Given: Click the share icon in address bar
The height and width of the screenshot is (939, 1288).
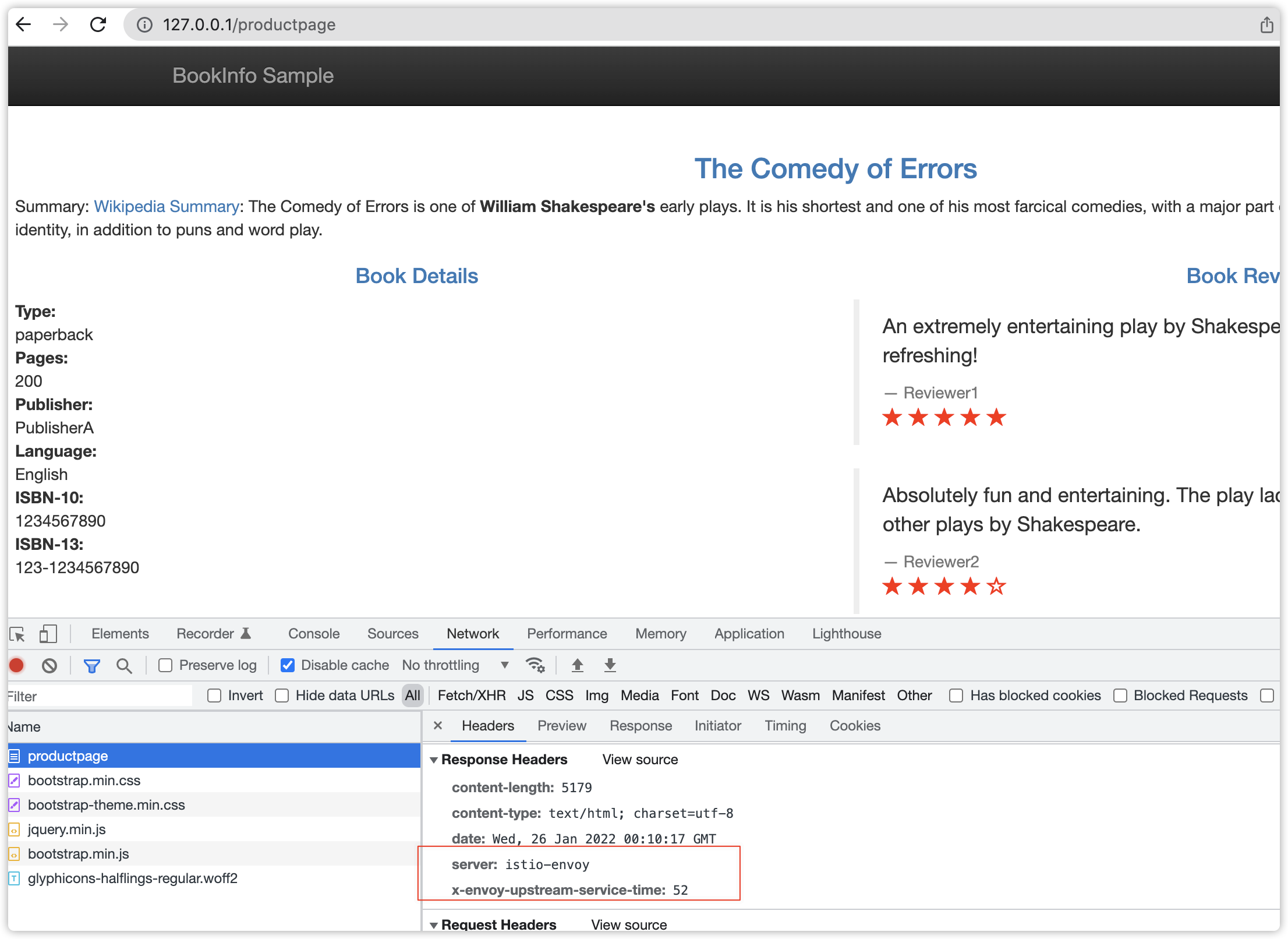Looking at the screenshot, I should [1266, 25].
